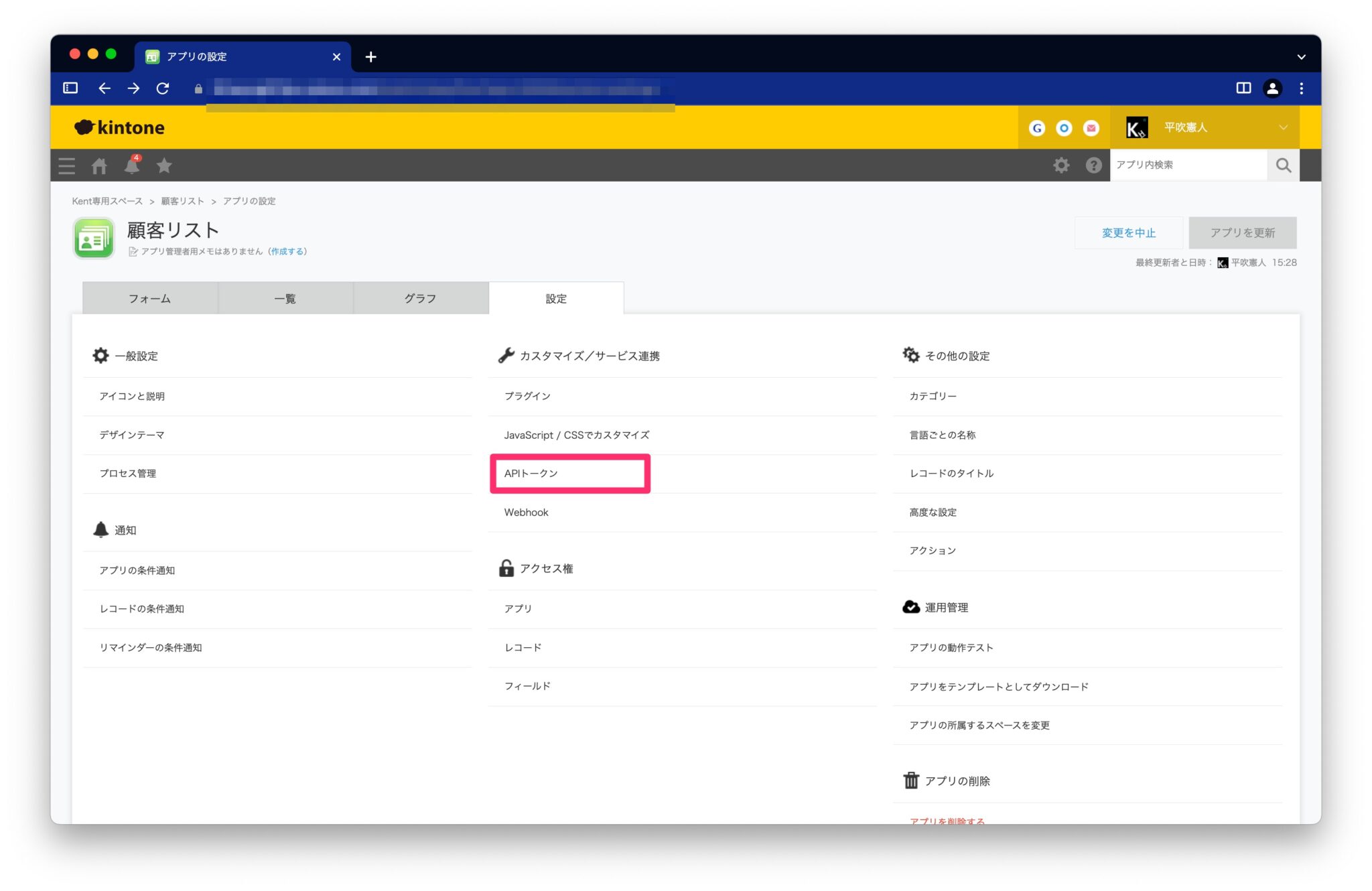Open the hamburger navigation menu
1372x891 pixels.
(66, 165)
